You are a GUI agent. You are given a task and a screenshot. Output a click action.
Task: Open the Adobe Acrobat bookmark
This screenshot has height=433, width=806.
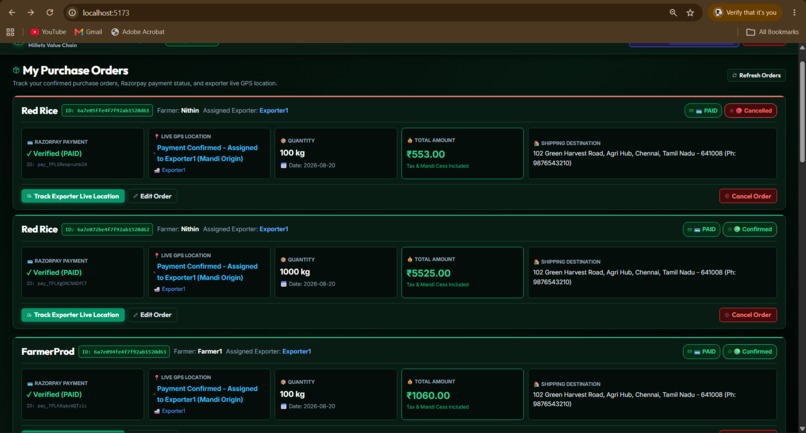pyautogui.click(x=138, y=32)
